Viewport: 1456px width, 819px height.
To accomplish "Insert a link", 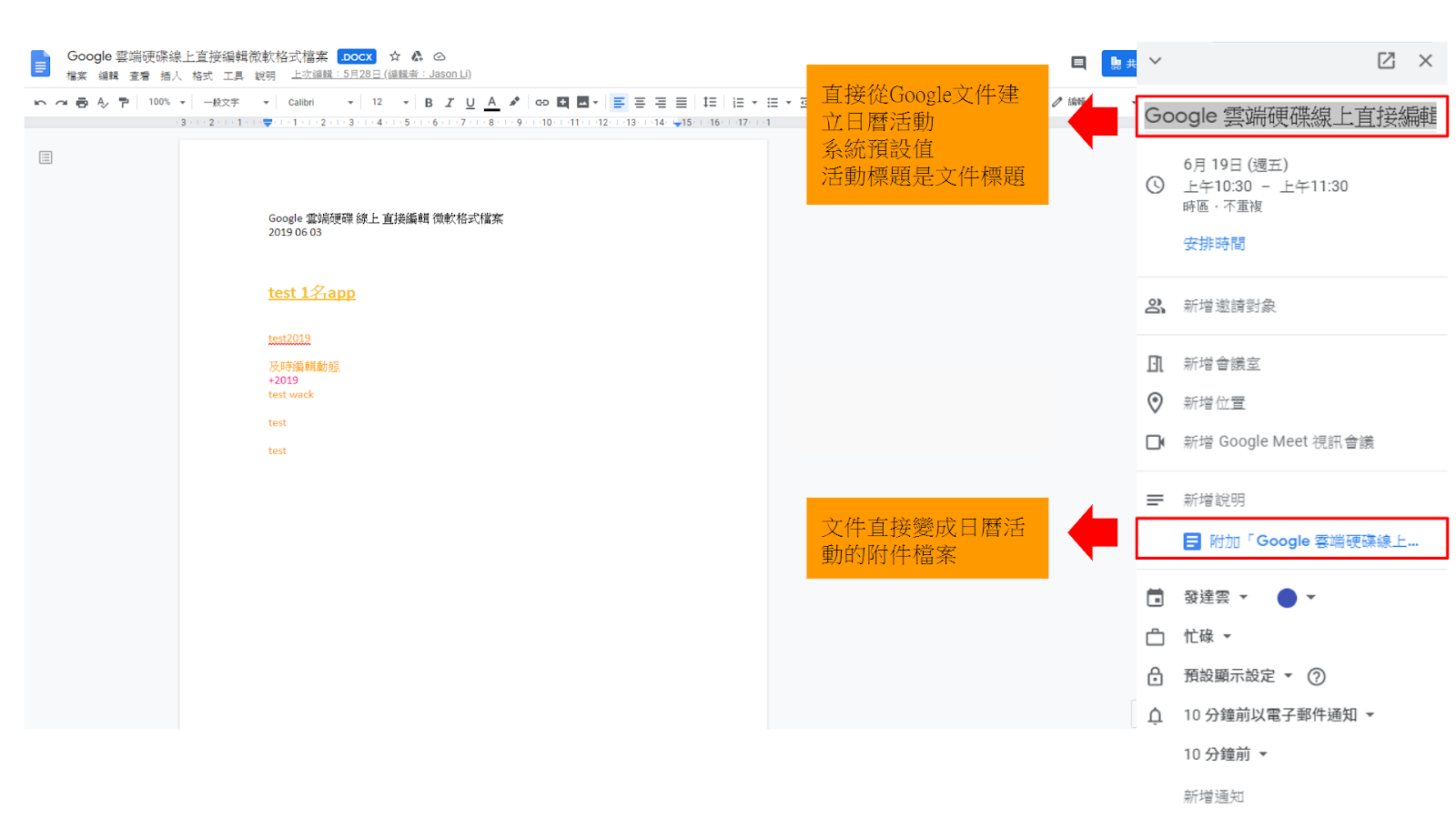I will pos(542,103).
